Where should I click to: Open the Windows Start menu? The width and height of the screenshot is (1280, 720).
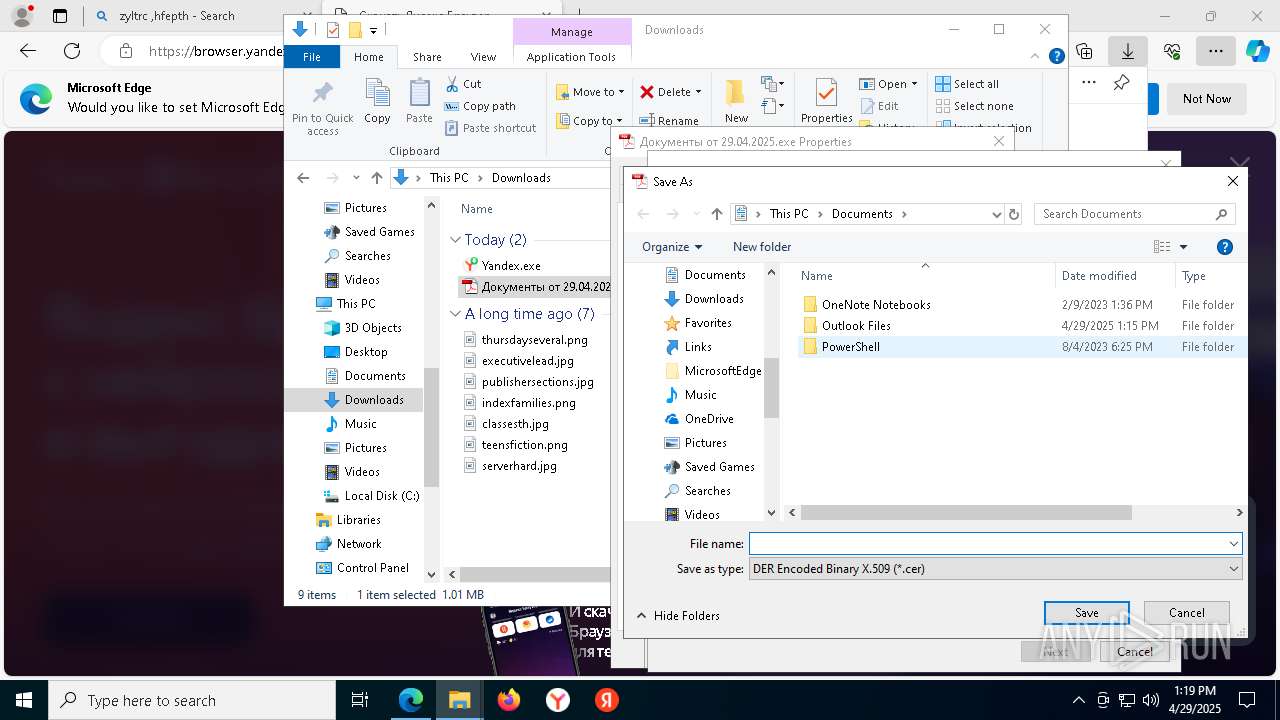click(23, 700)
